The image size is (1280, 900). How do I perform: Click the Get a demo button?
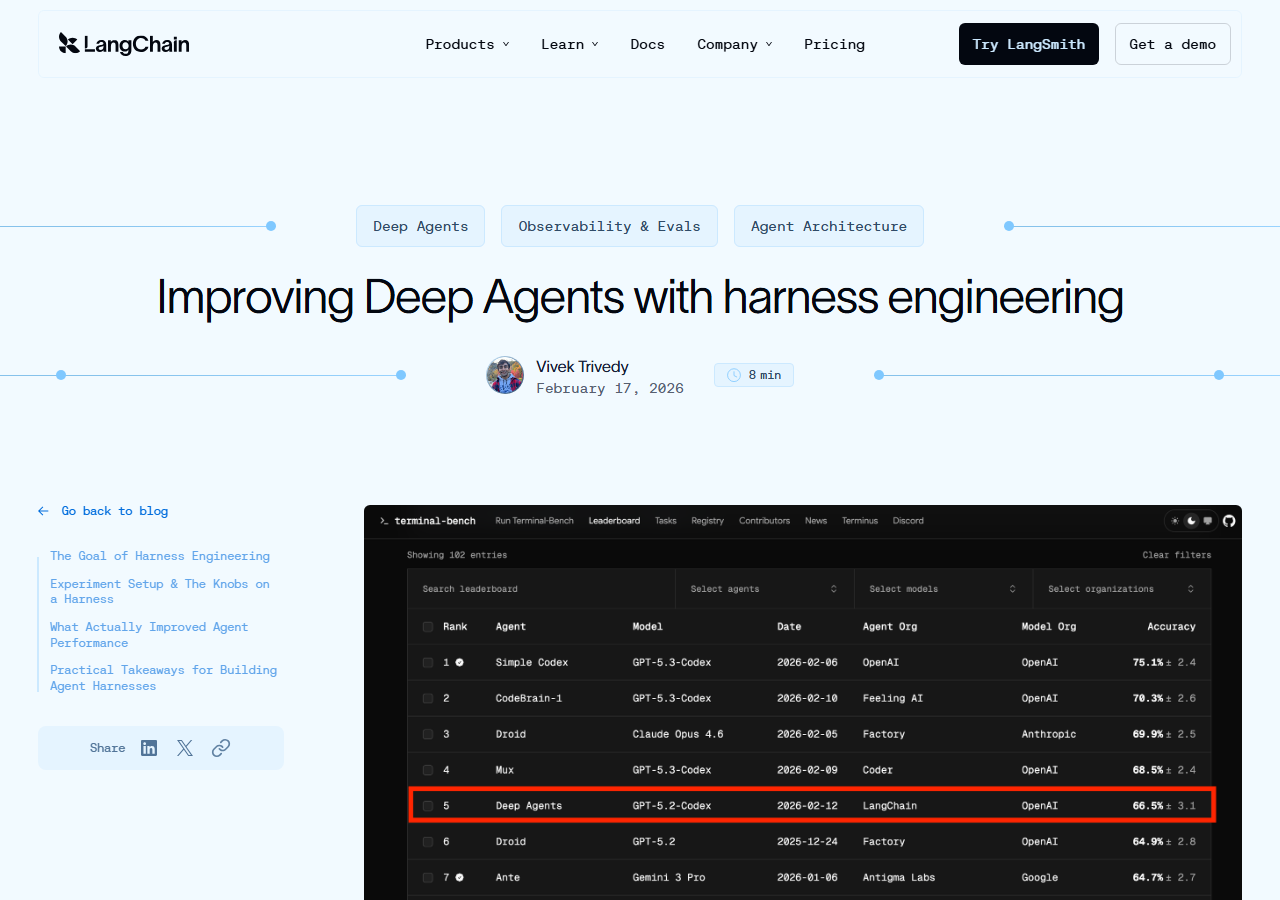tap(1173, 44)
